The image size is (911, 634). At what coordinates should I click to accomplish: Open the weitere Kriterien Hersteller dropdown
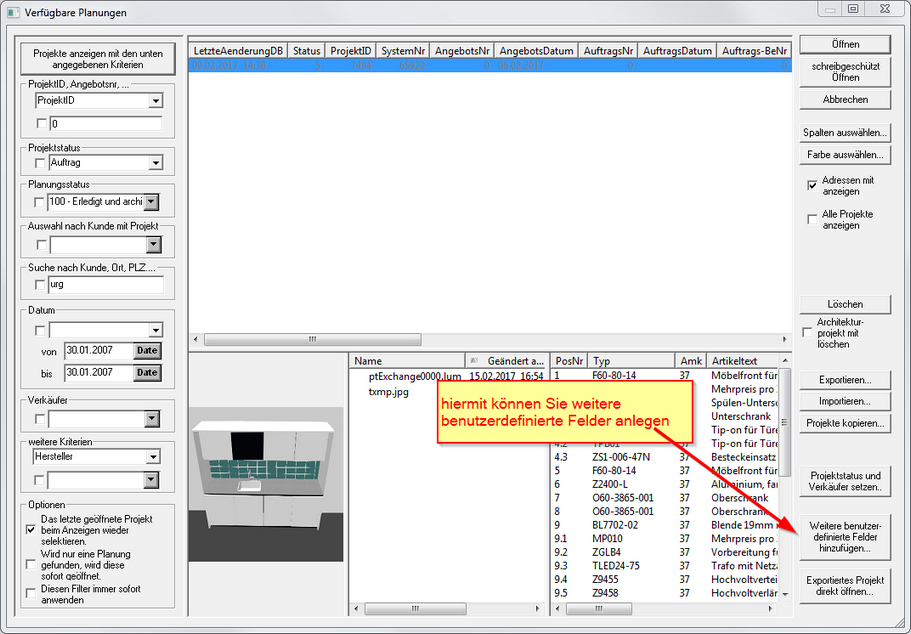click(152, 457)
